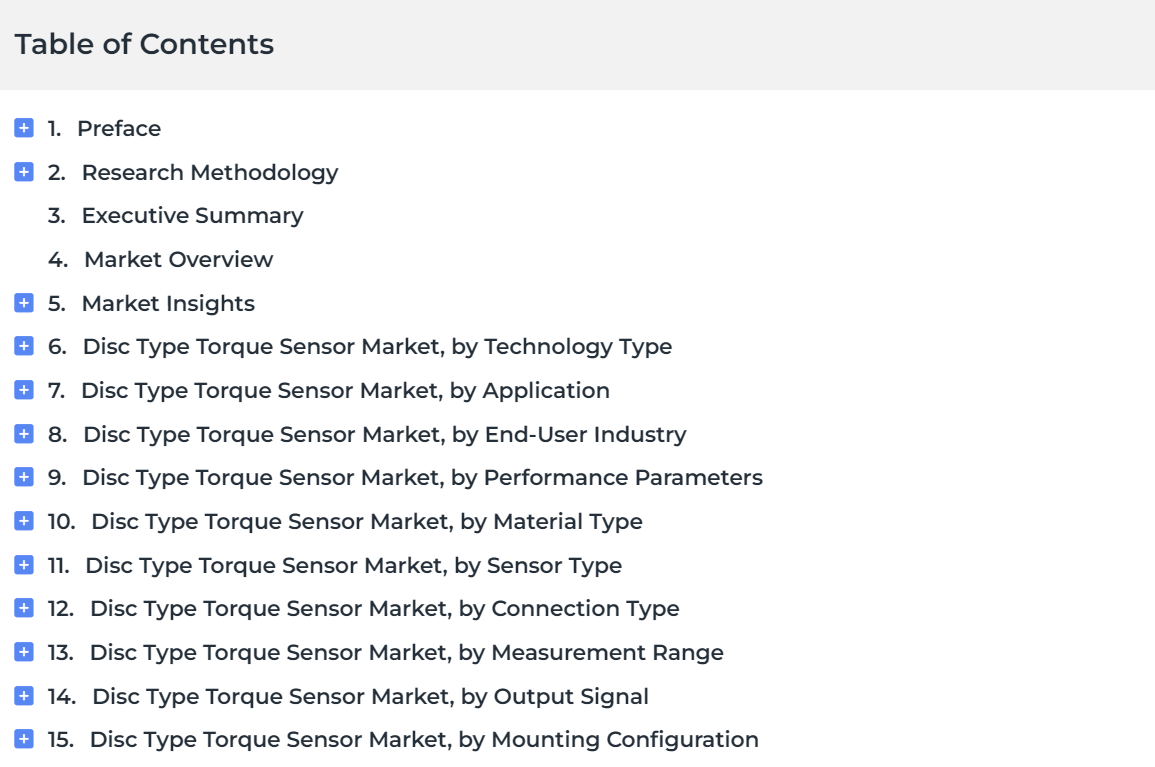Select Market Insights title text
This screenshot has height=767, width=1155.
click(x=168, y=304)
